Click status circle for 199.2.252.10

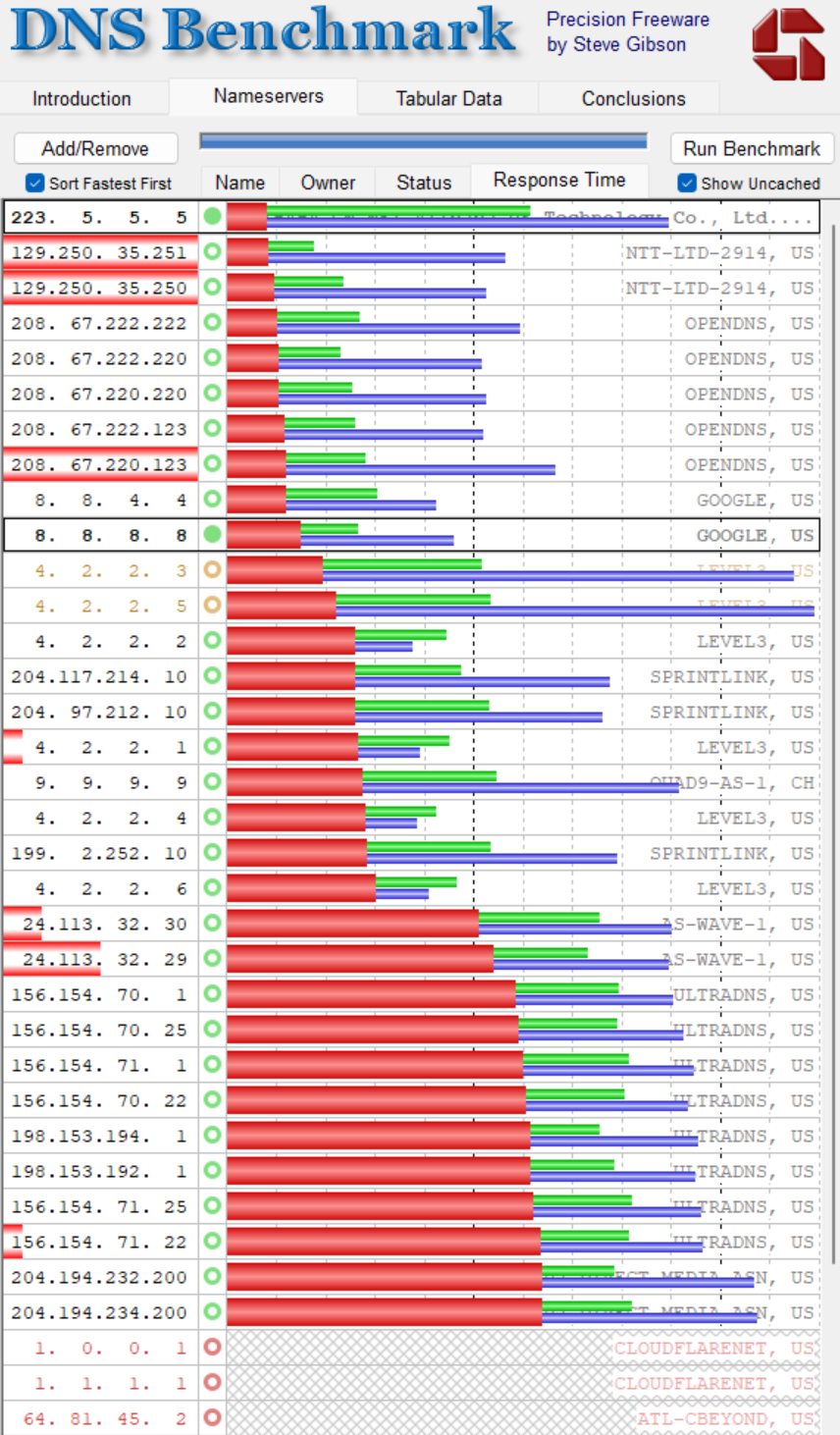click(x=212, y=852)
